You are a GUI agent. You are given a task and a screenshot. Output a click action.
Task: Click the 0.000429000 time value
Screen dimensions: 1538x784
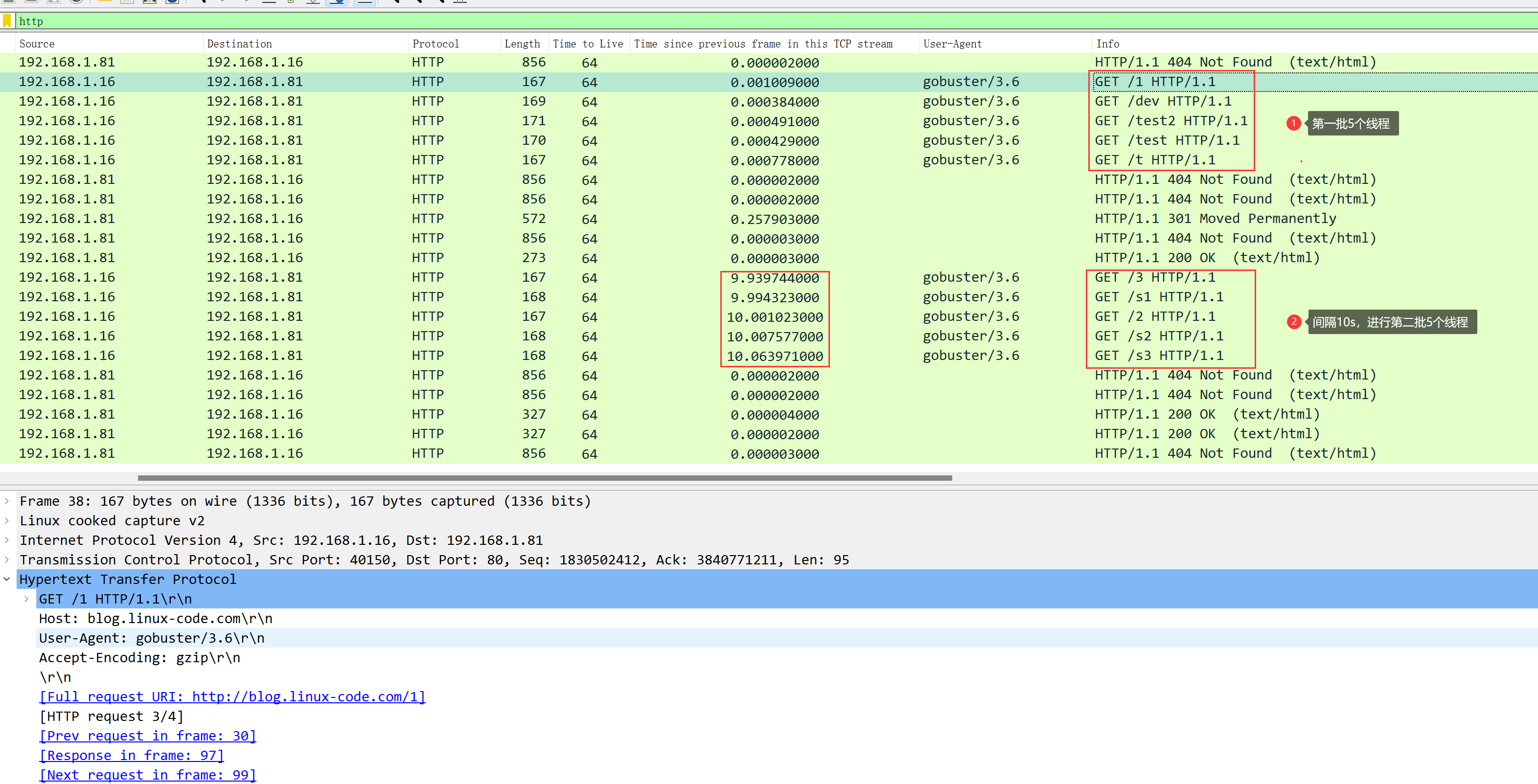tap(774, 141)
